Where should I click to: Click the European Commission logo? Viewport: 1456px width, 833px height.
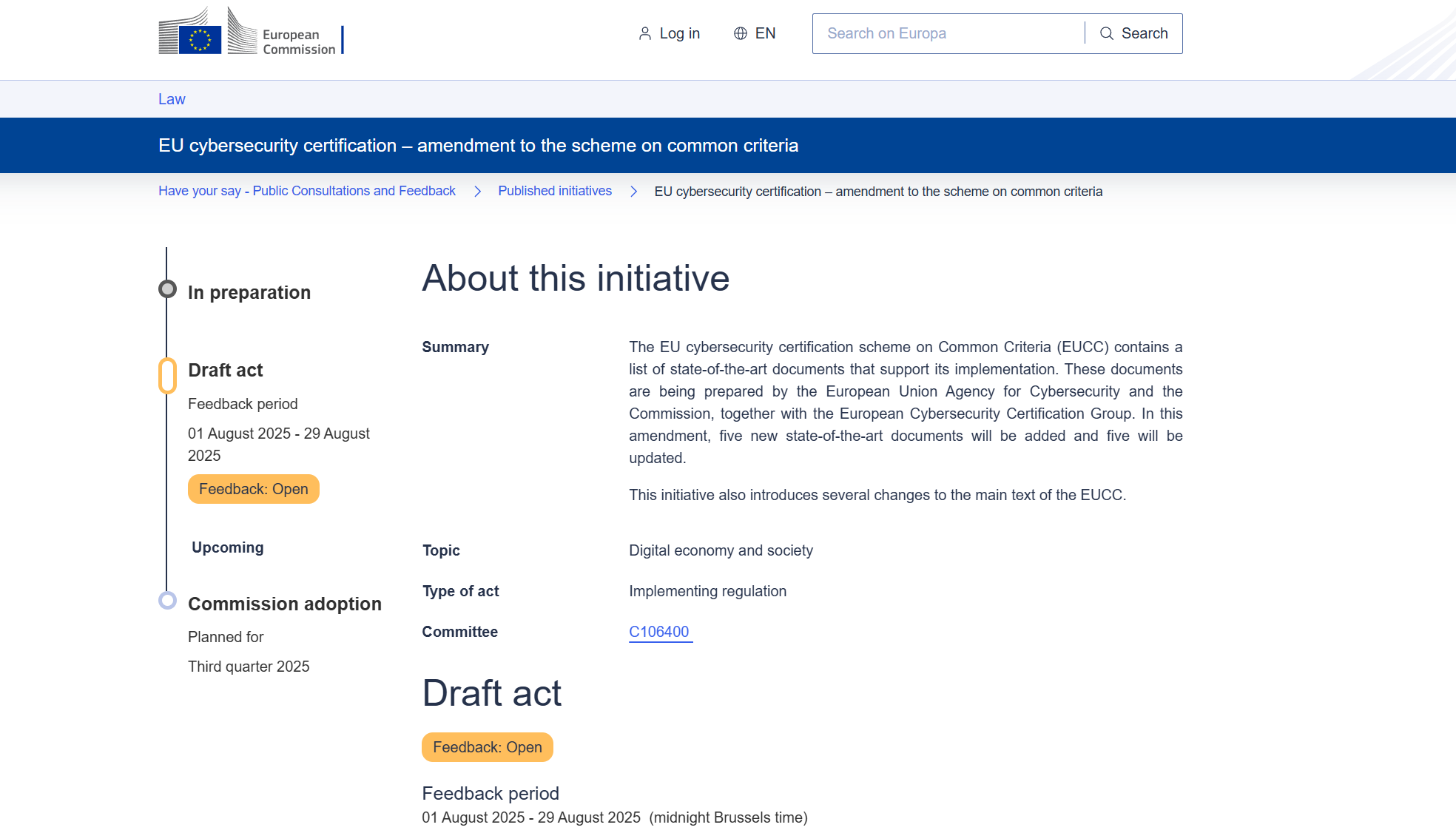[250, 33]
